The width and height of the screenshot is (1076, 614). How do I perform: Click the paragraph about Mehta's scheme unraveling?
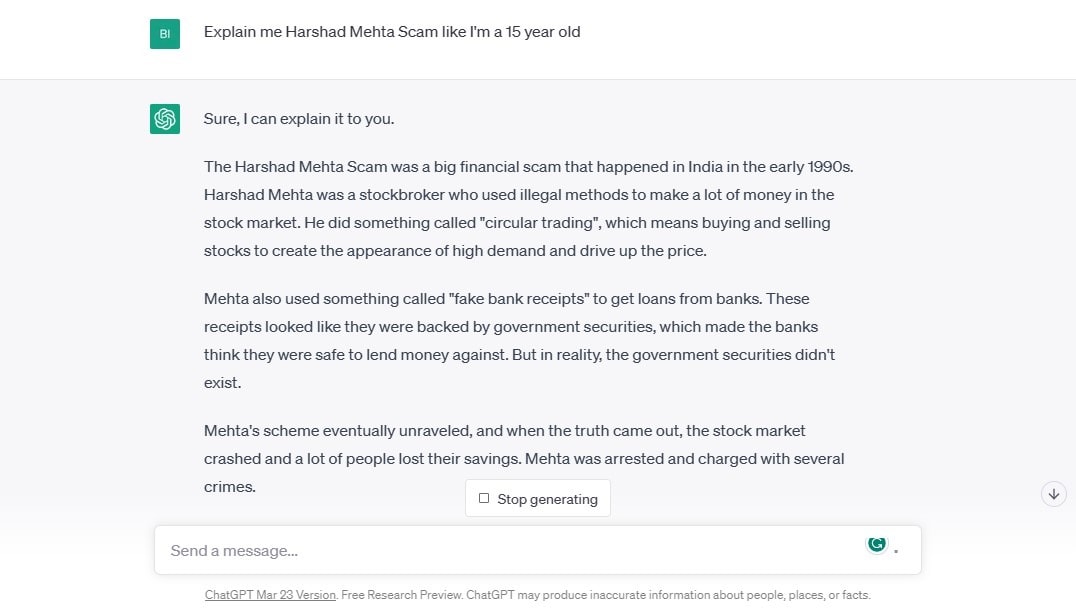coord(524,458)
